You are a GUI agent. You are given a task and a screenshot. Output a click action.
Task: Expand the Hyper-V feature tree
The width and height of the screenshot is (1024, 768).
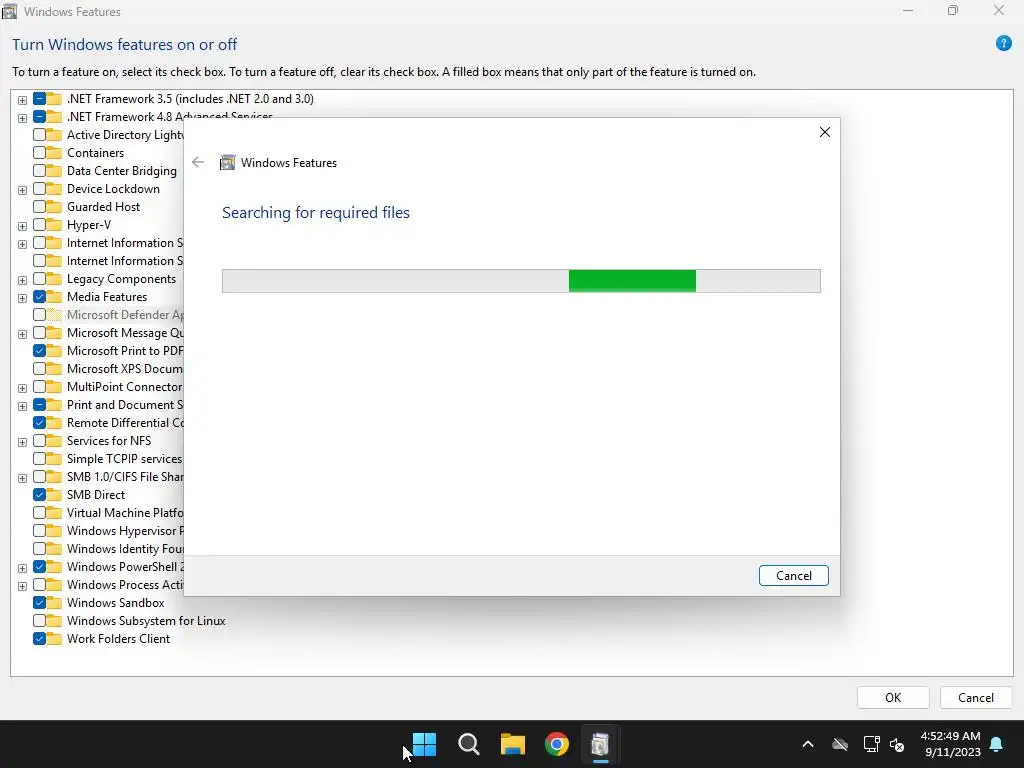click(x=22, y=226)
